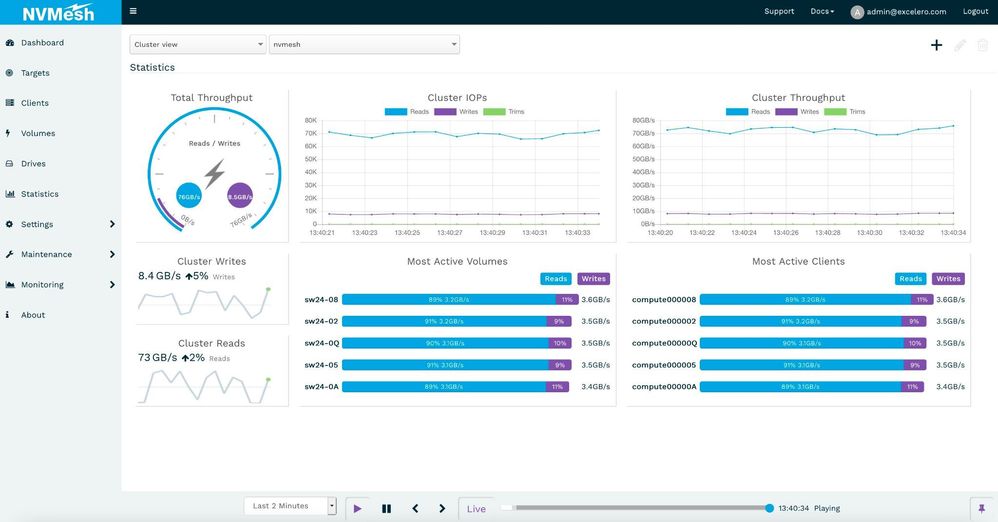Expand the Monitoring submenu chevron
The image size is (998, 522).
tap(112, 285)
